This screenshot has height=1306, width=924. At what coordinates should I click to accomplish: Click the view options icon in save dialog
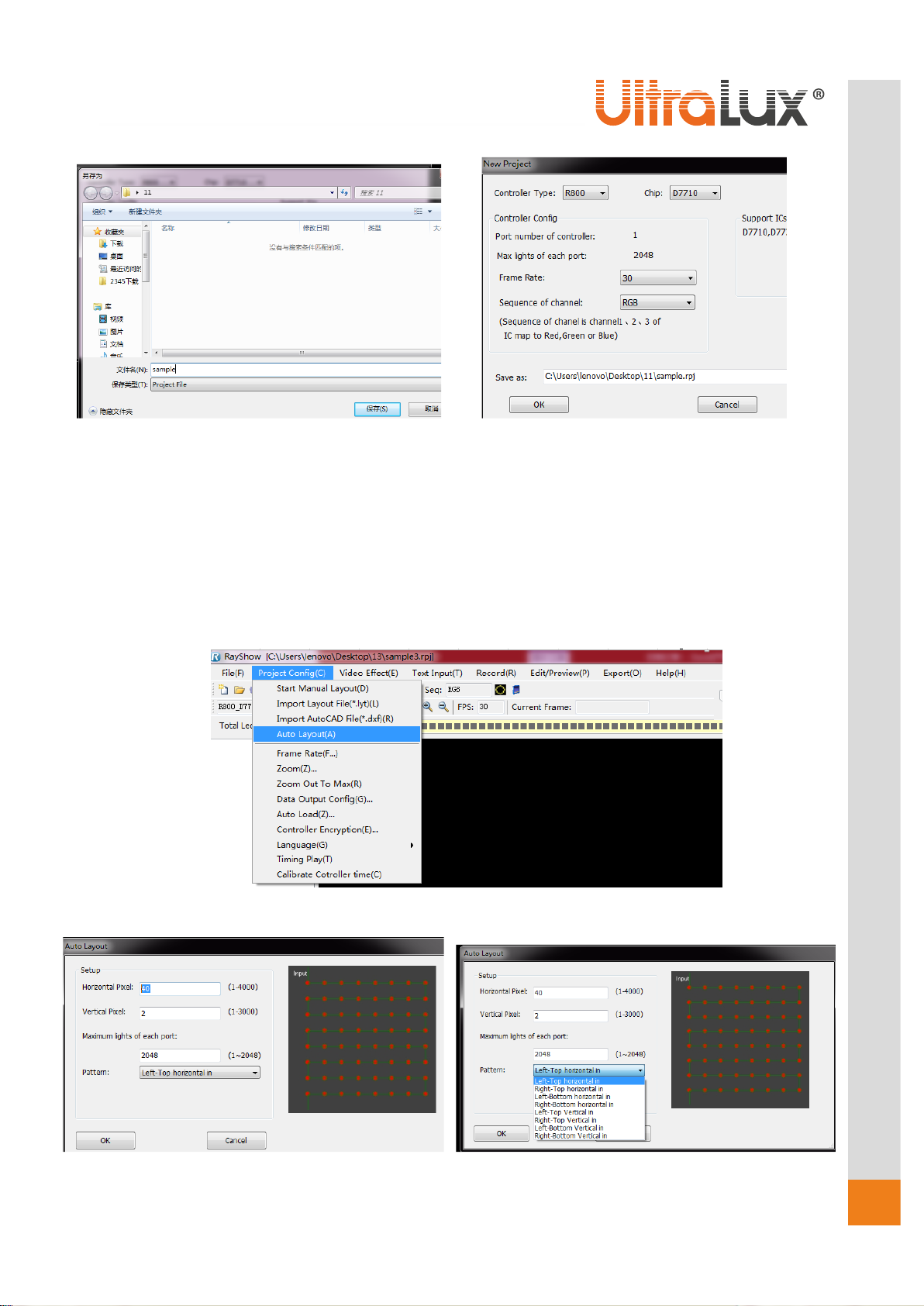419,212
